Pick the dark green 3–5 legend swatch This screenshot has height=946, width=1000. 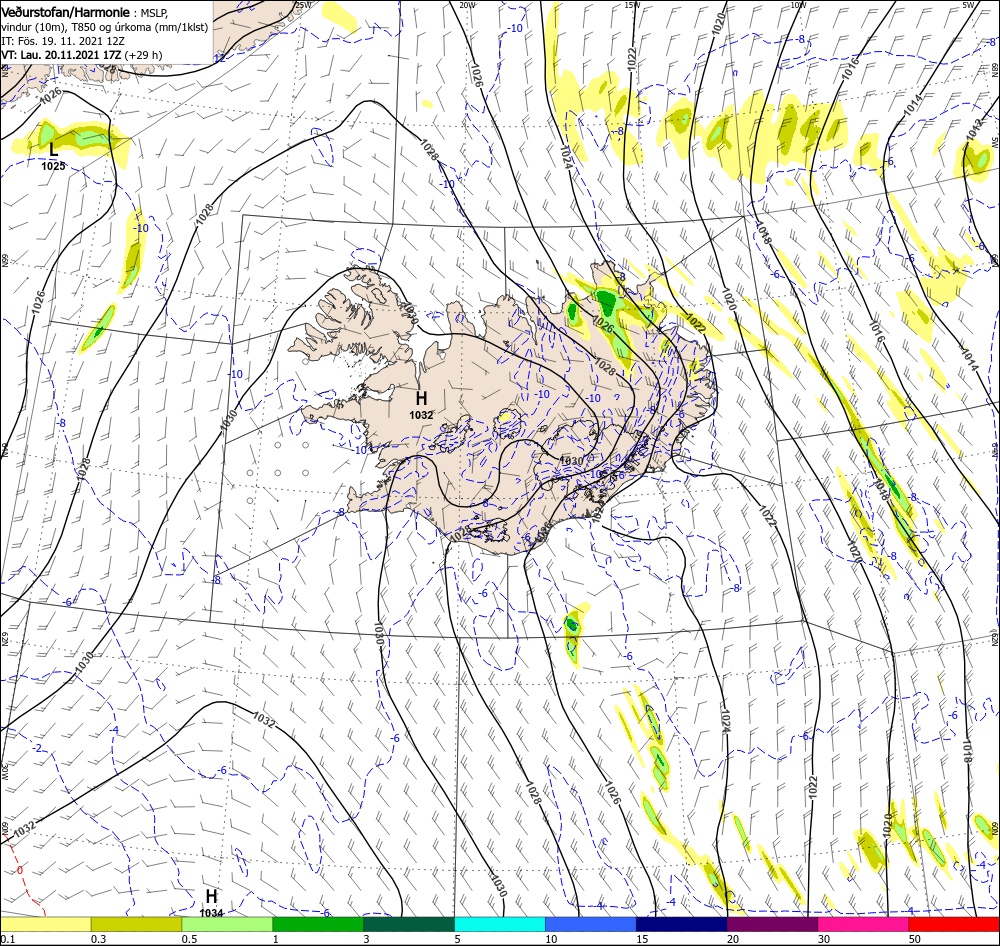click(409, 924)
